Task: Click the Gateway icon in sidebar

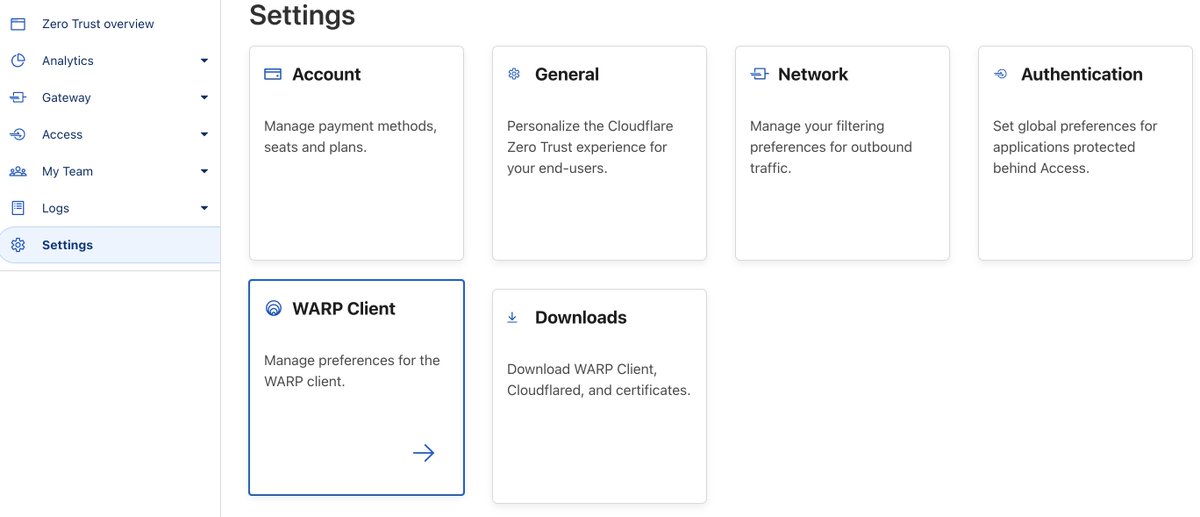Action: pos(18,98)
